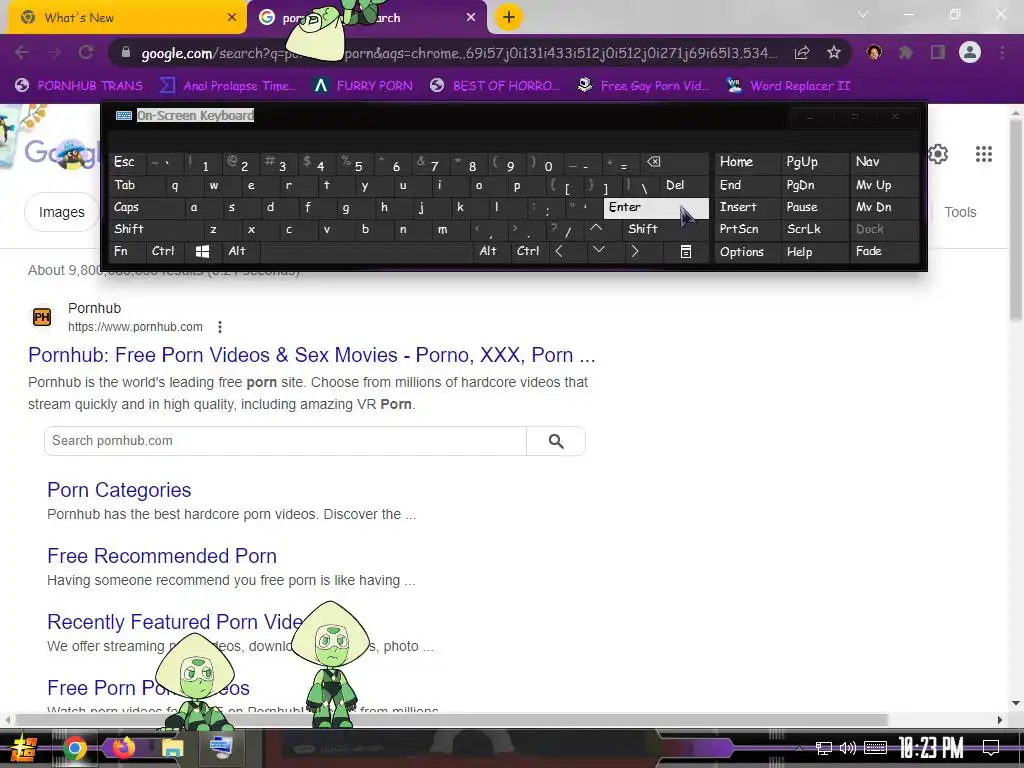The width and height of the screenshot is (1024, 768).
Task: Toggle the left Ctrl key on On-Screen Keyboard
Action: tap(165, 251)
